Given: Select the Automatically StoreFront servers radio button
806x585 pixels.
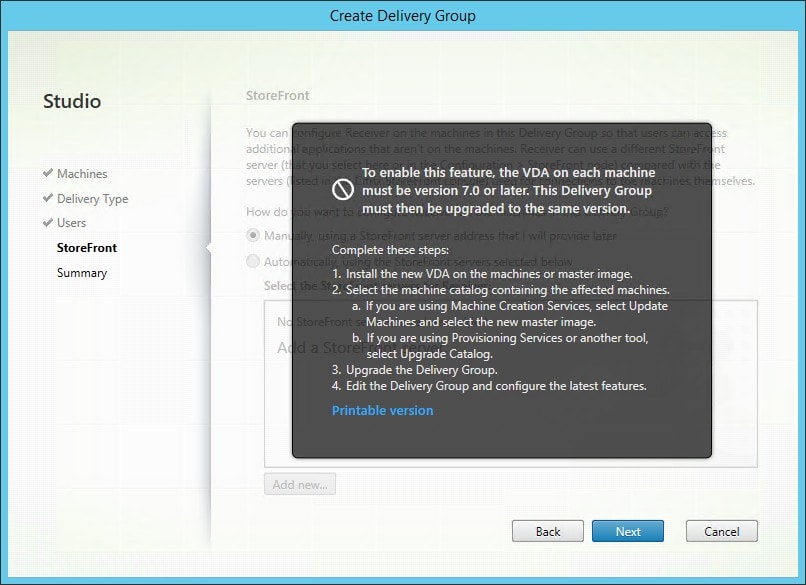Looking at the screenshot, I should [253, 261].
